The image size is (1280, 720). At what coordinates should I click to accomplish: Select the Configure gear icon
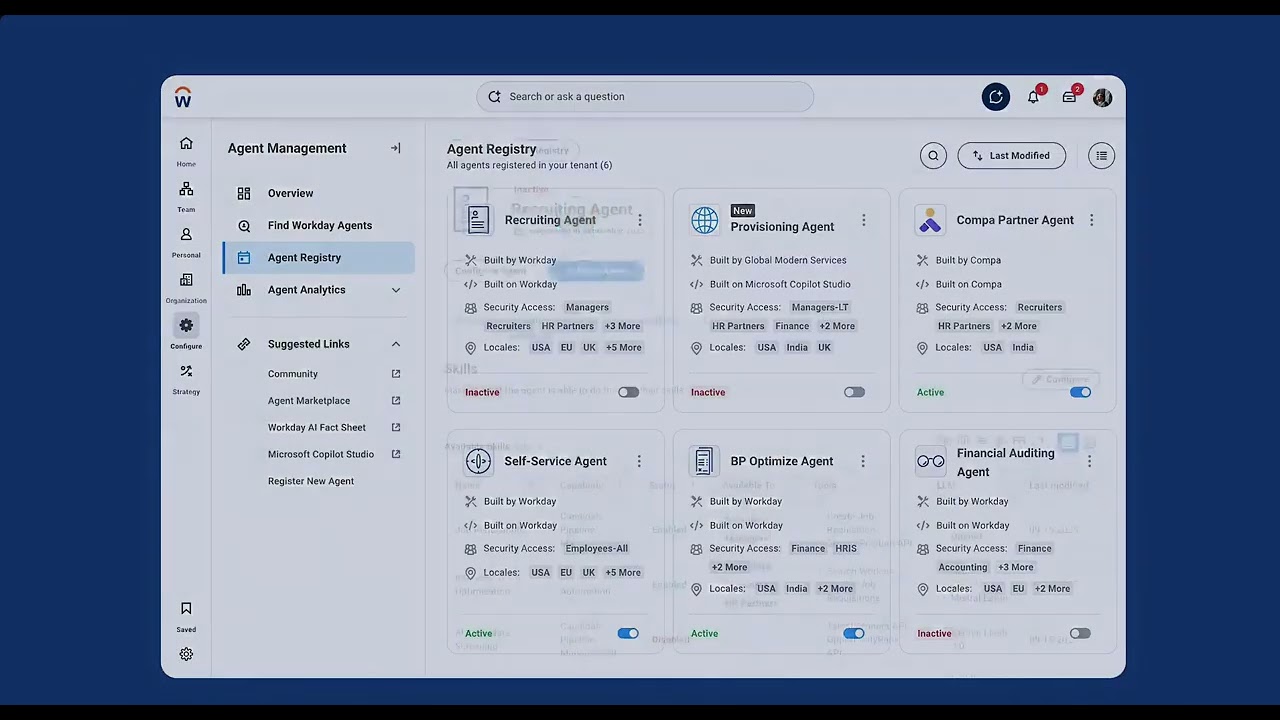coord(186,326)
